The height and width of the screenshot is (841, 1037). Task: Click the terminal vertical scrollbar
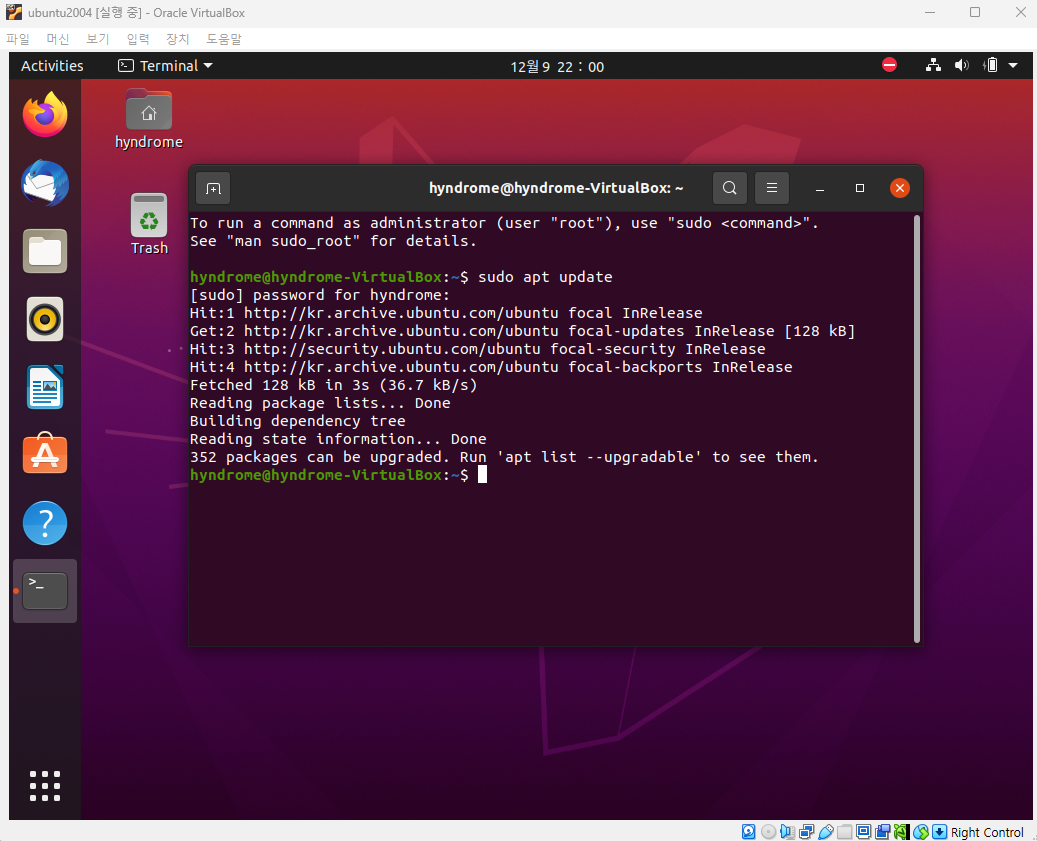[917, 428]
